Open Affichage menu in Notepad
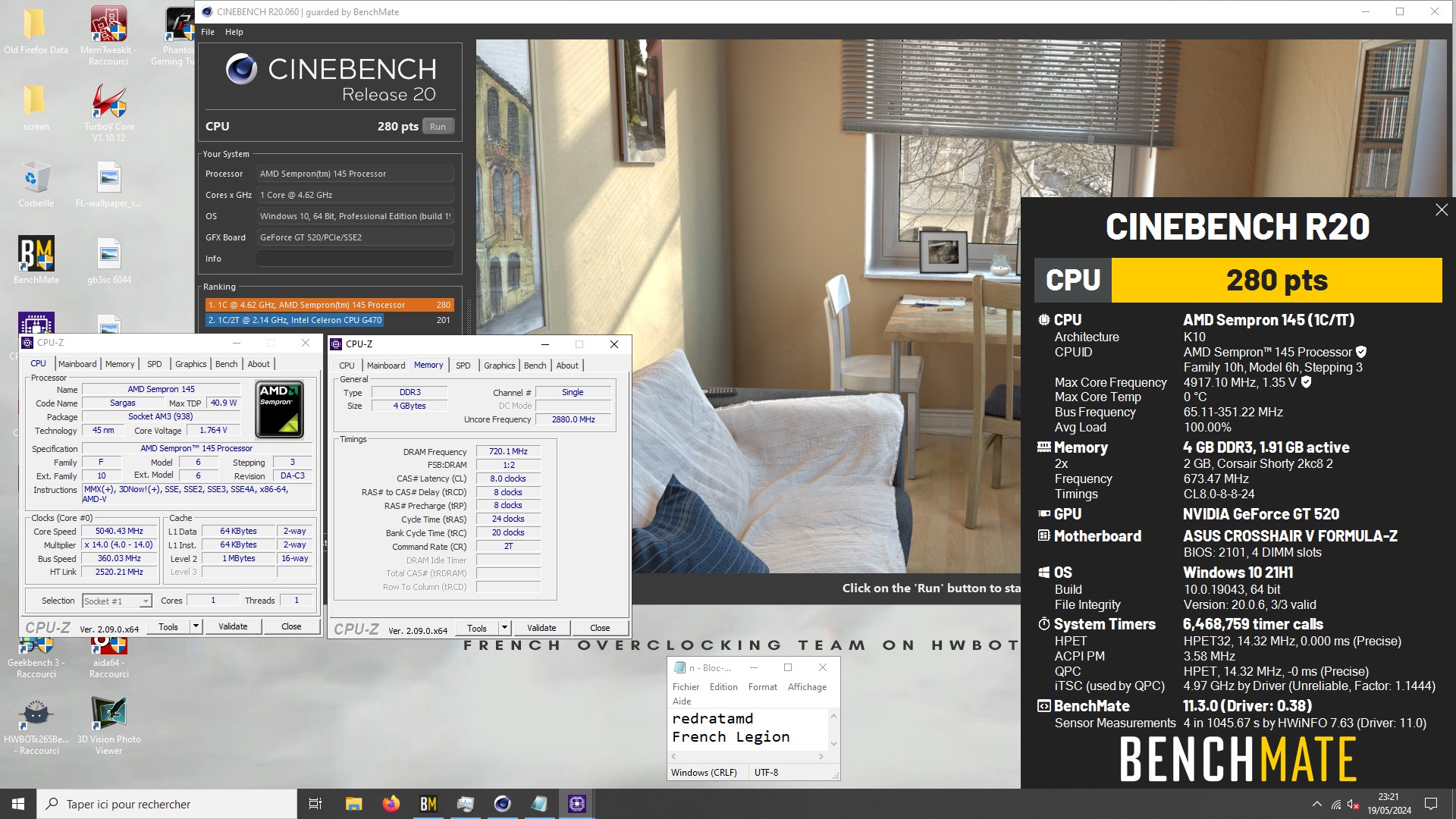Viewport: 1456px width, 819px height. pos(807,687)
